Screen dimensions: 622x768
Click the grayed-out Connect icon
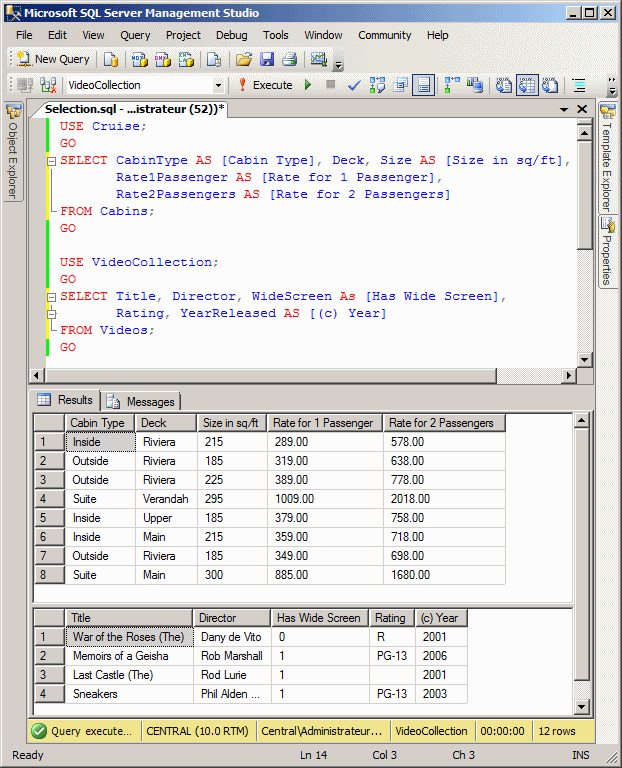tap(24, 85)
